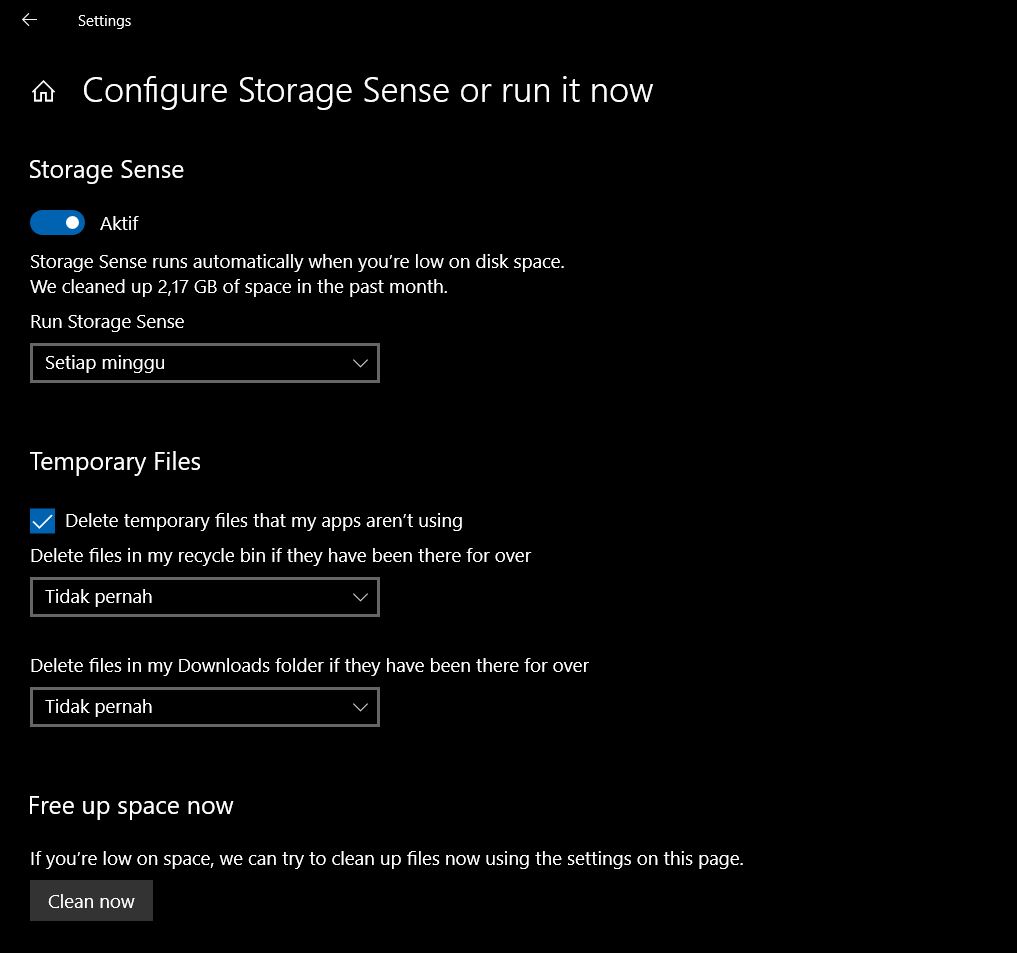
Task: Click Settings in the top header
Action: (104, 20)
